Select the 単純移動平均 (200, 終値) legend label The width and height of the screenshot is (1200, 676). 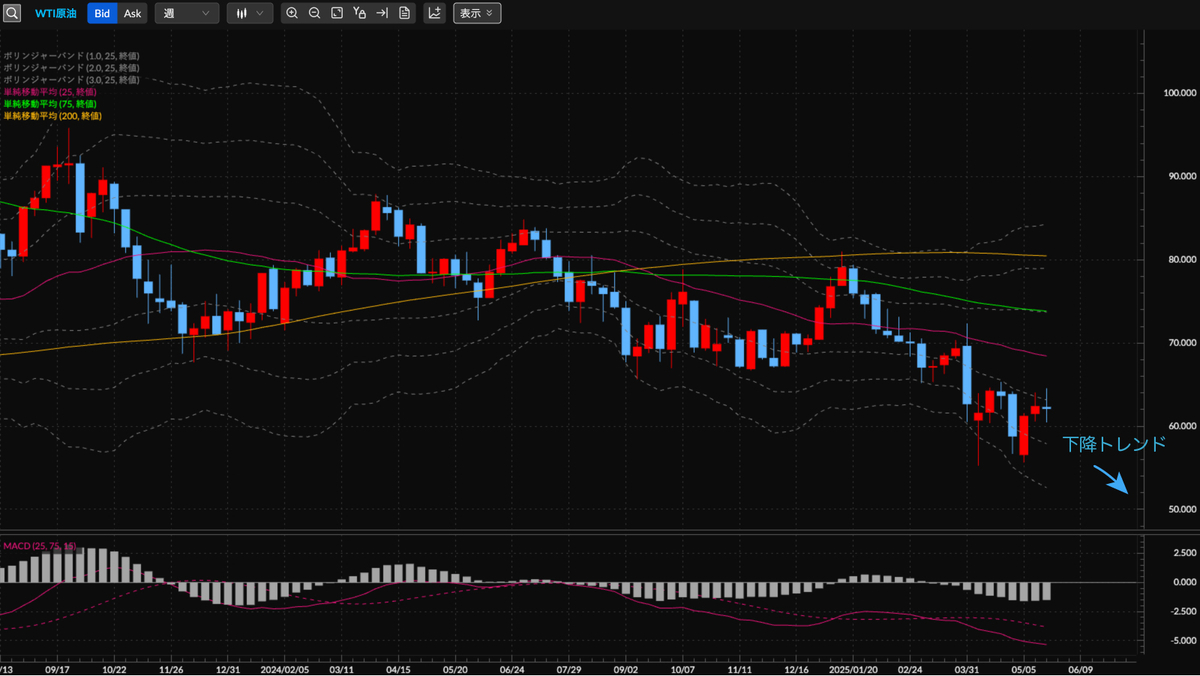[52, 116]
